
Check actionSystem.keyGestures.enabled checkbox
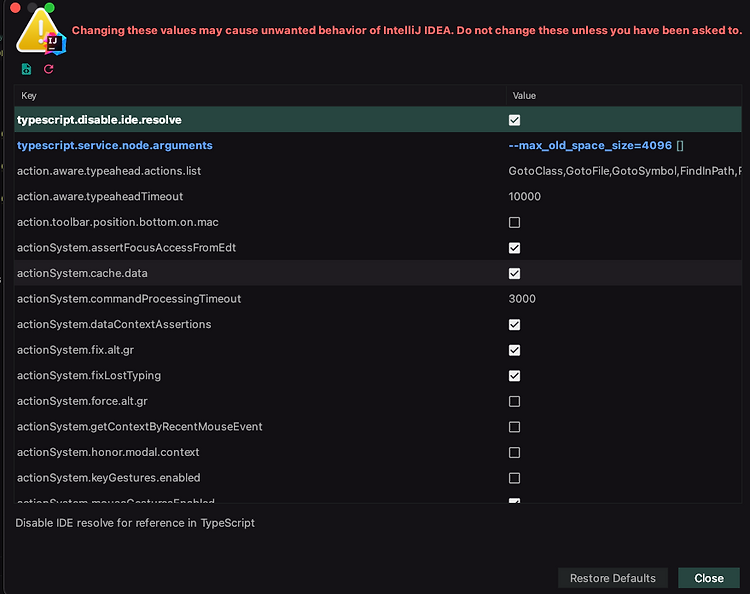pos(514,478)
